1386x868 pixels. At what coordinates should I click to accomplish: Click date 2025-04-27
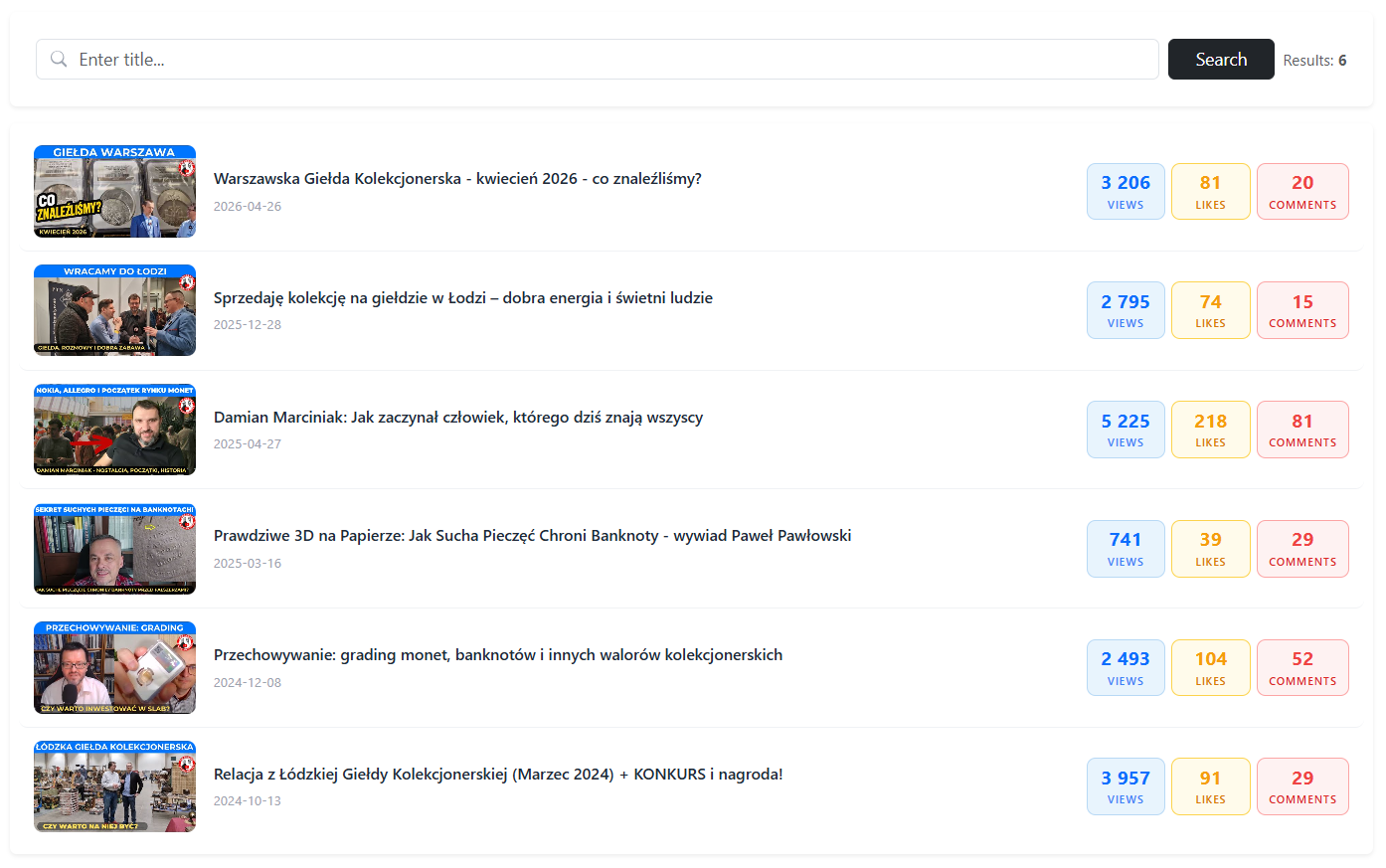[x=248, y=444]
